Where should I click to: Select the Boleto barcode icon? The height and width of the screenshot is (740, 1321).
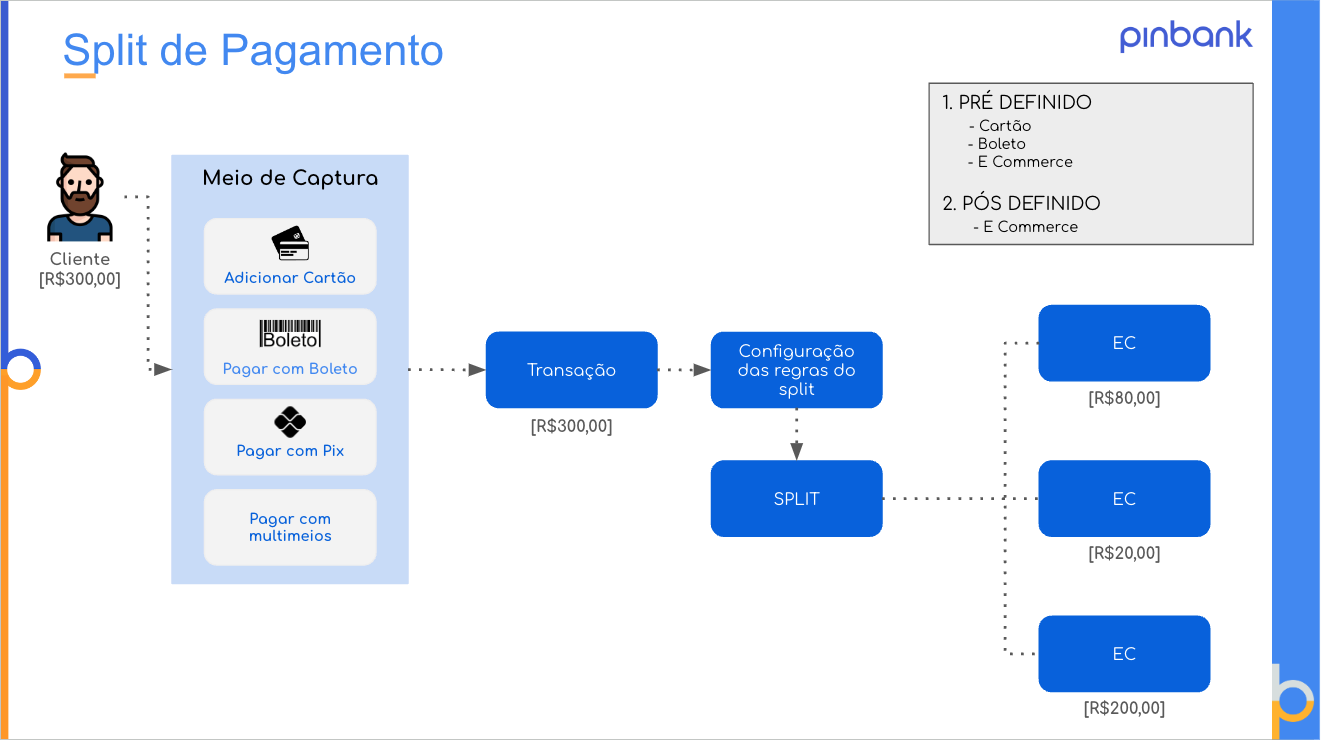click(290, 332)
